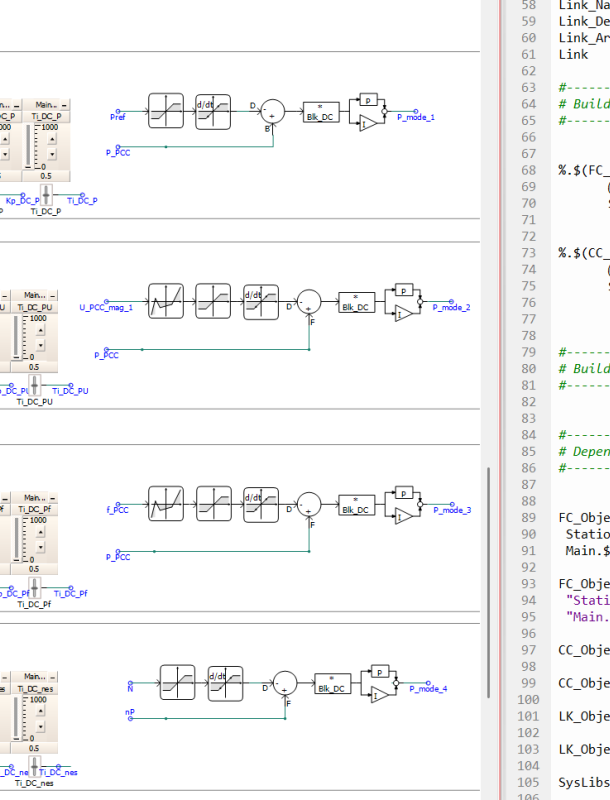This screenshot has height=800, width=610.
Task: Click the 0.5 value field under Ti_DC_PU
Action: pos(34,367)
